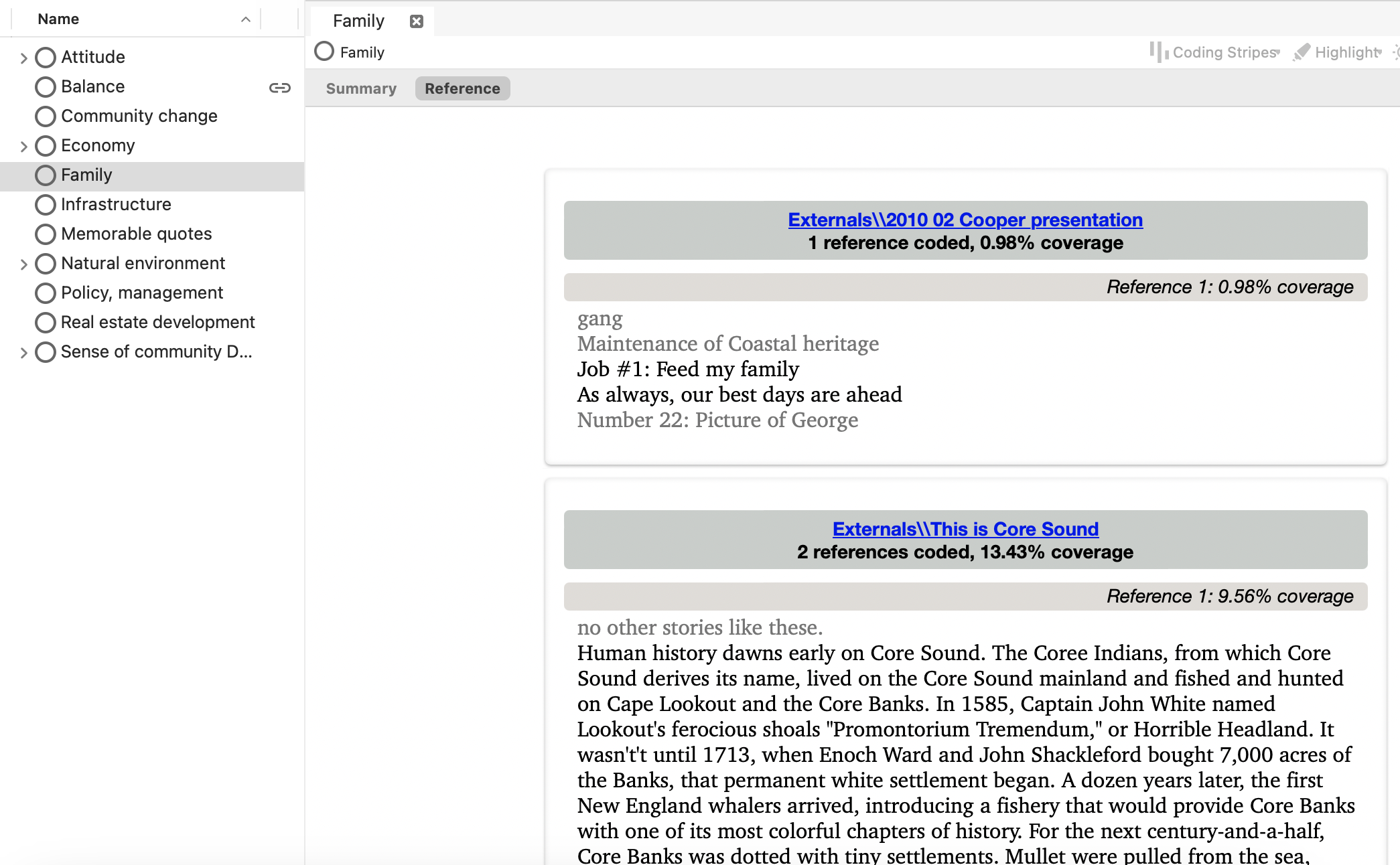Select the Infrastructure code row
The image size is (1400, 865).
click(x=153, y=204)
